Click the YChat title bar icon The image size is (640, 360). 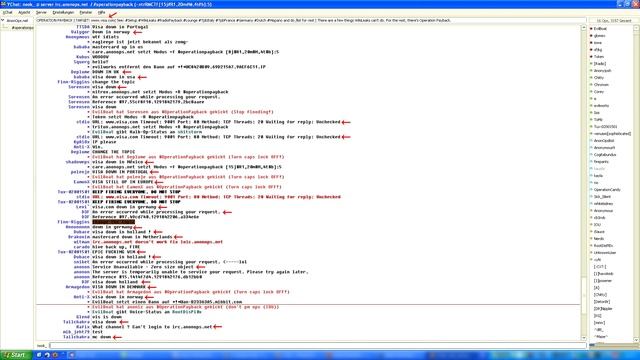pyautogui.click(x=3, y=4)
